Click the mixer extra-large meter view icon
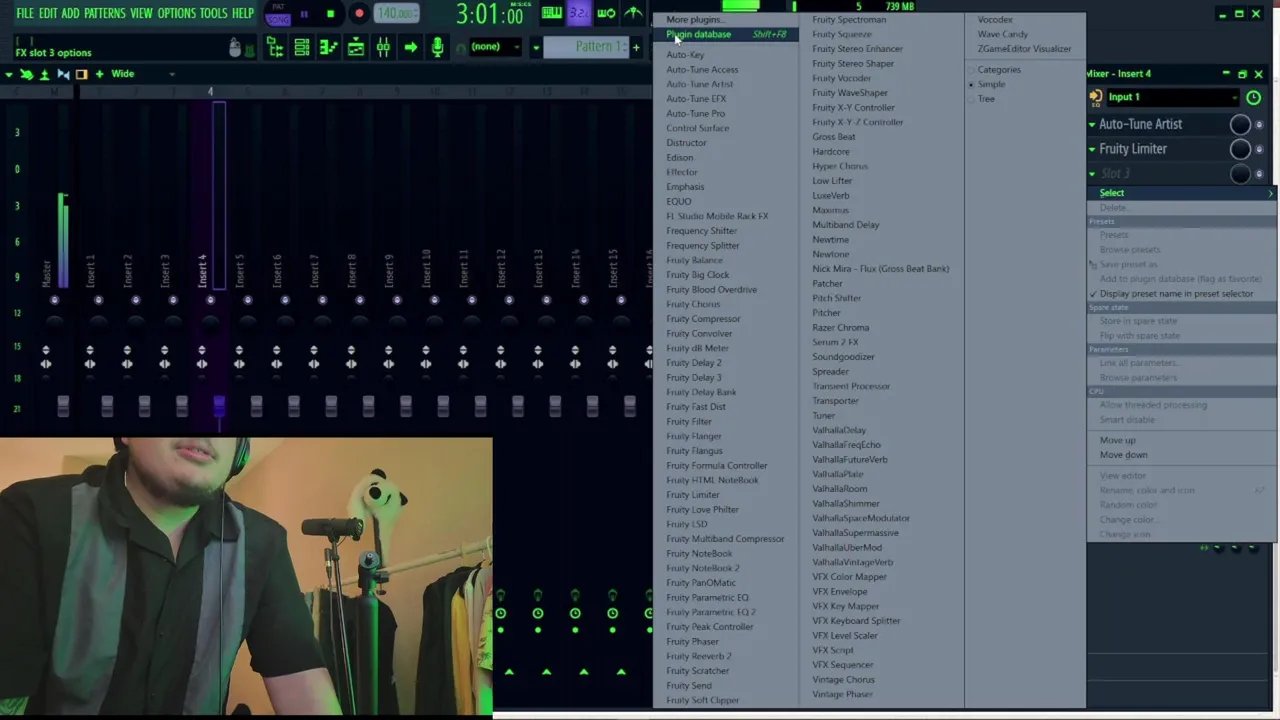Viewport: 1280px width, 720px height. click(81, 74)
